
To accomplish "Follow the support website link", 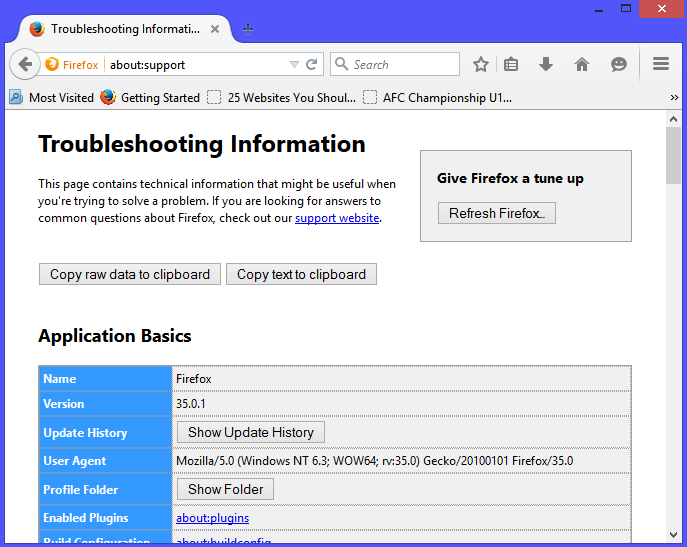I will (x=337, y=218).
